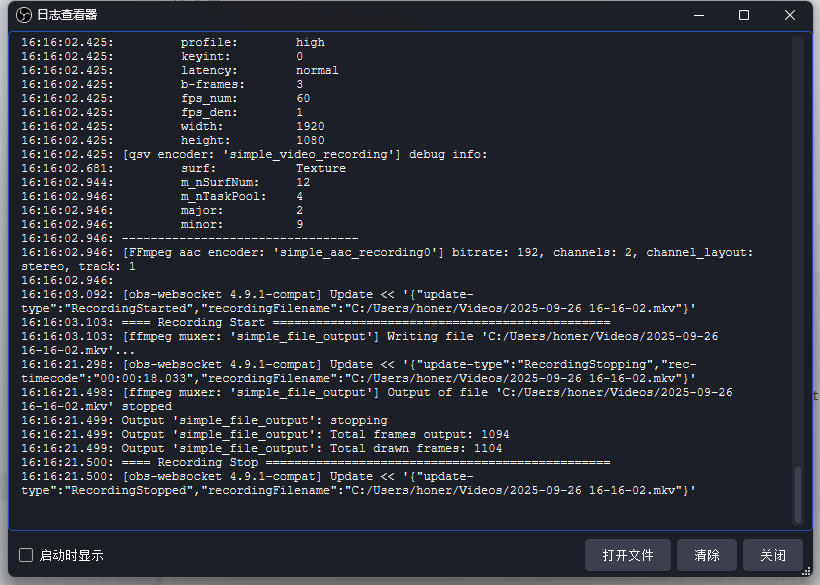Click the 关闭 button
The image size is (820, 585).
[772, 555]
